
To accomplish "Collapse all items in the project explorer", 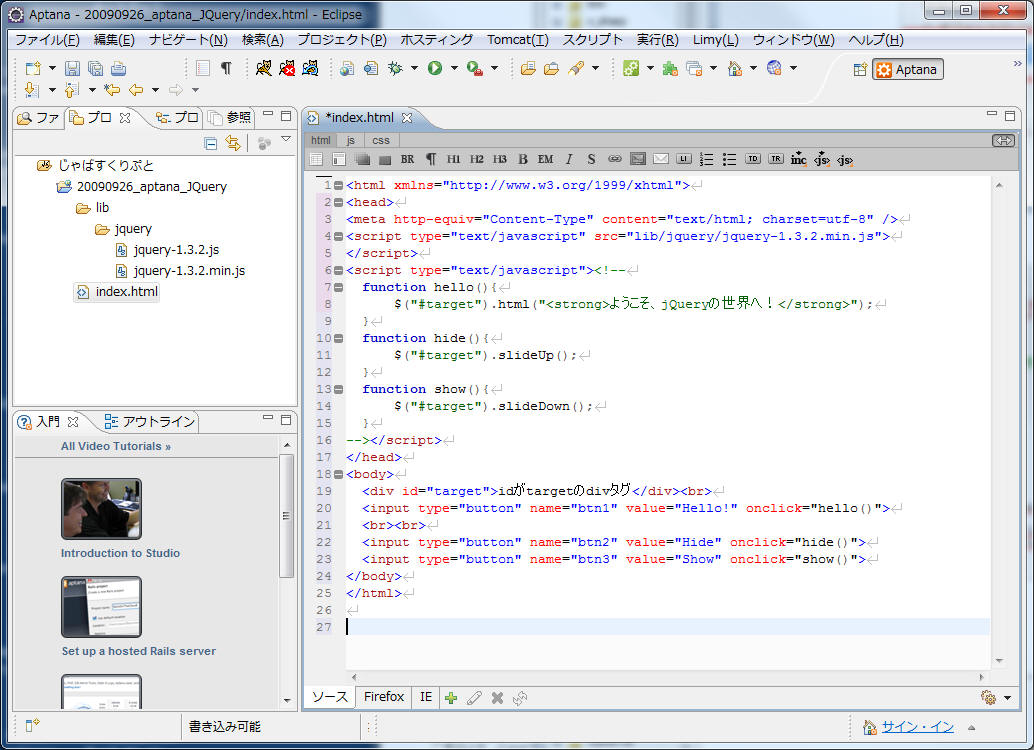I will [210, 143].
